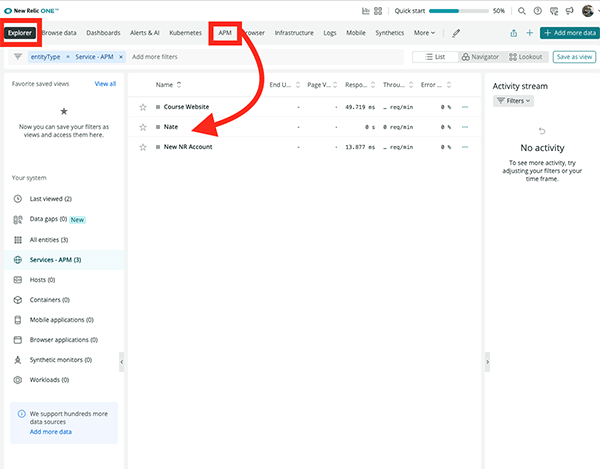This screenshot has height=469, width=600.
Task: Open more options dots for New NR Account
Action: [465, 147]
